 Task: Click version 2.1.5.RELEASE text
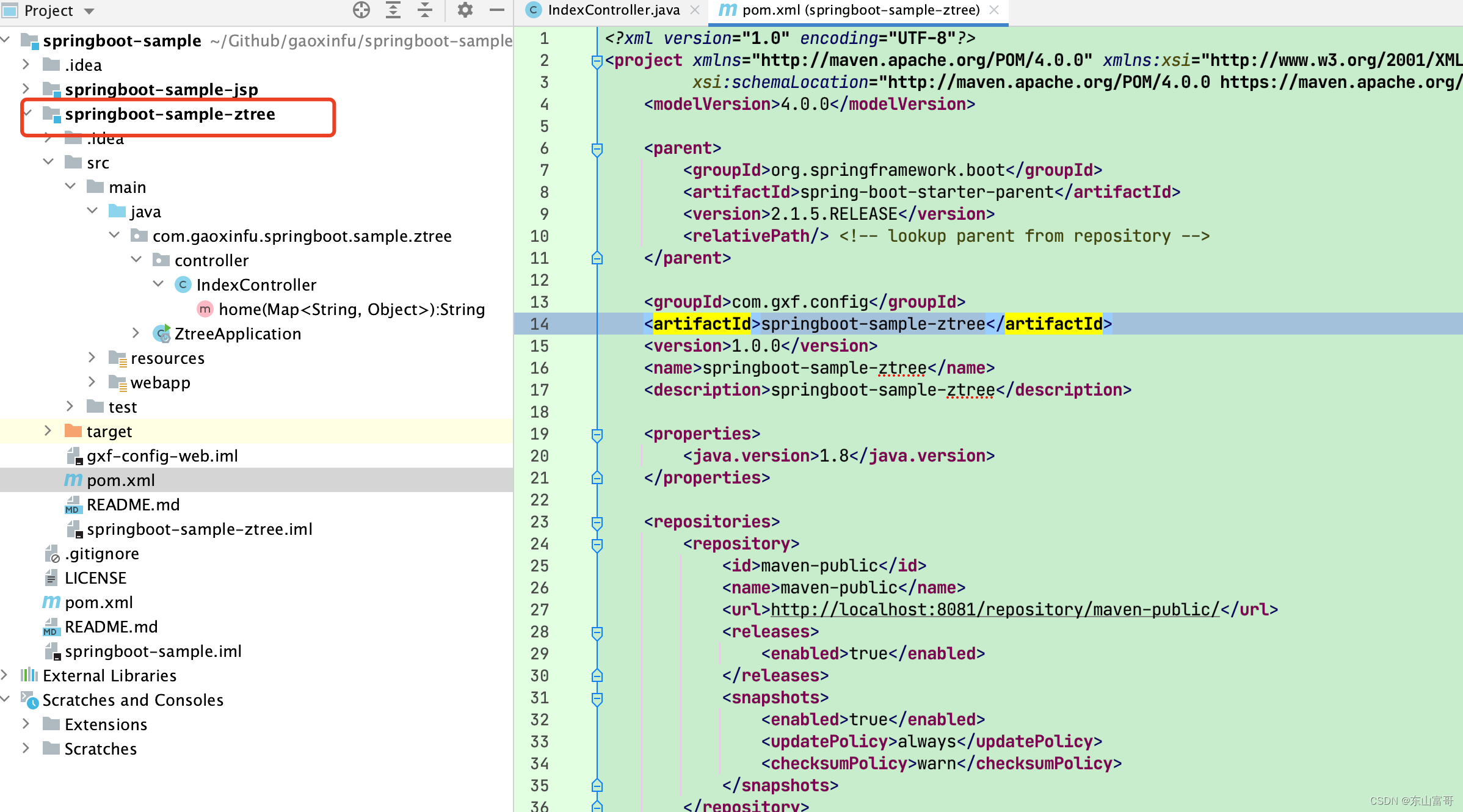point(834,214)
